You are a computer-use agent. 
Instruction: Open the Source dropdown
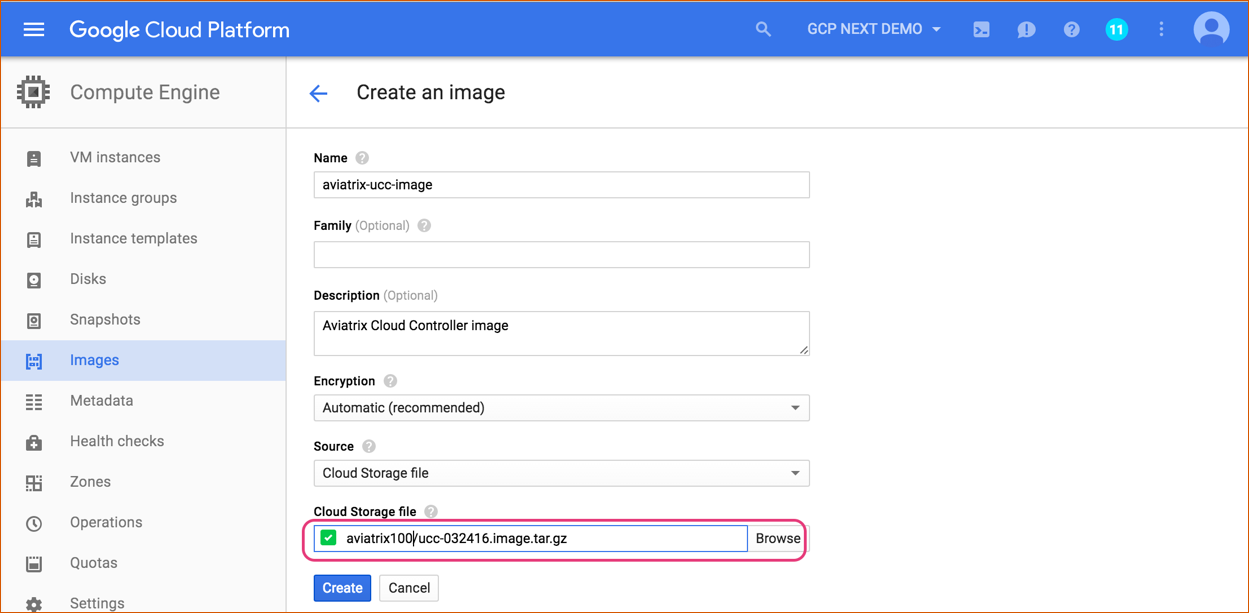[x=561, y=472]
